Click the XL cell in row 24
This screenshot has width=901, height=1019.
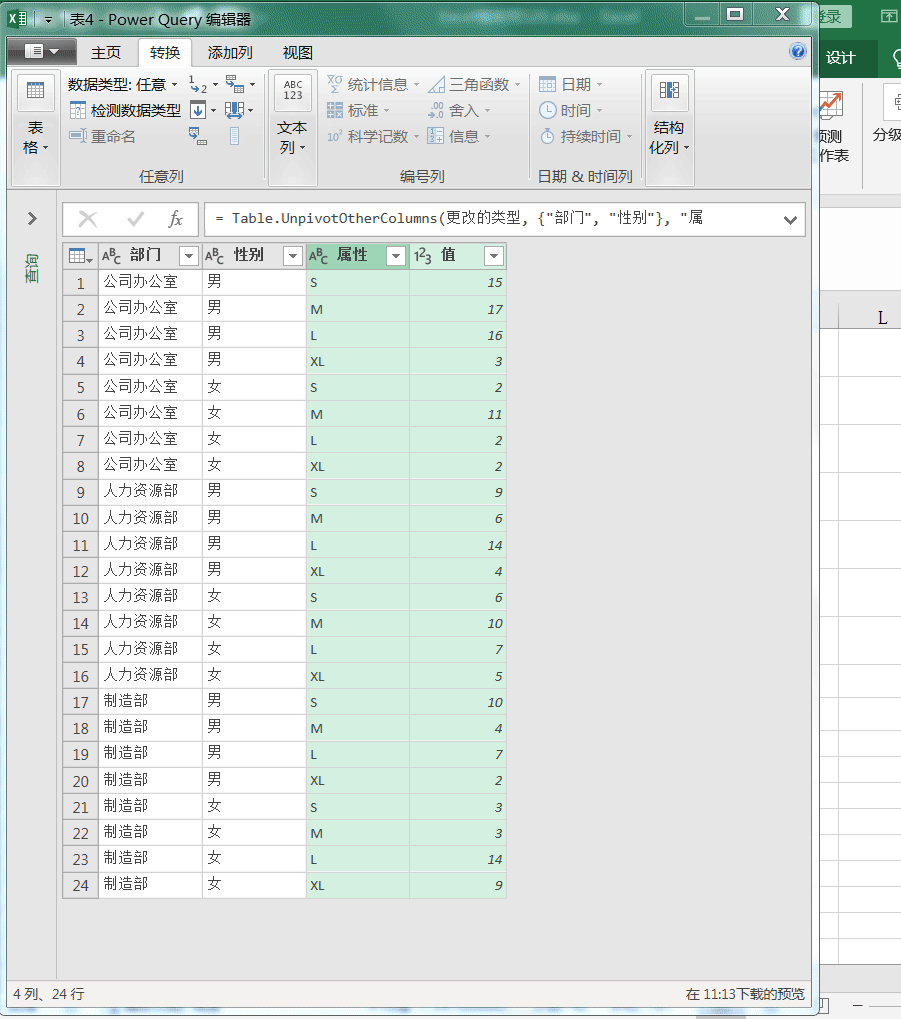tap(358, 885)
